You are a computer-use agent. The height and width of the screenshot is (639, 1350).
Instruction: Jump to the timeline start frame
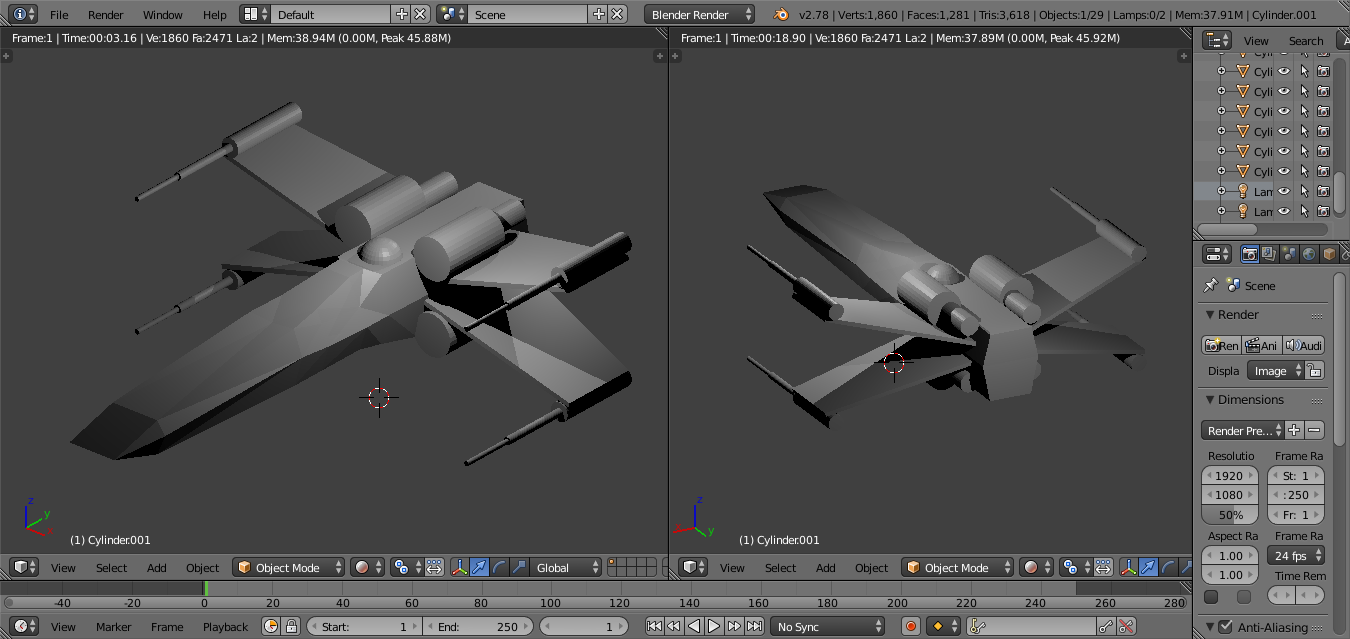click(654, 626)
